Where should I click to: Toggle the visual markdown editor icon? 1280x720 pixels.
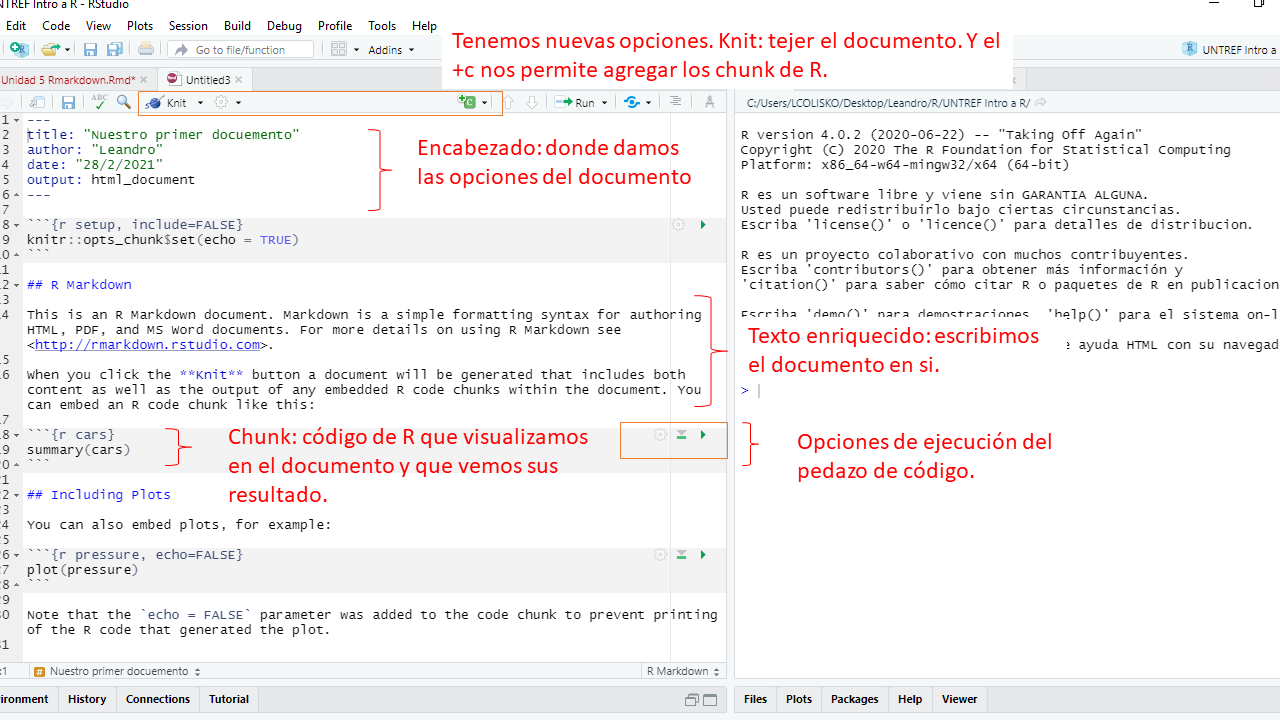709,102
